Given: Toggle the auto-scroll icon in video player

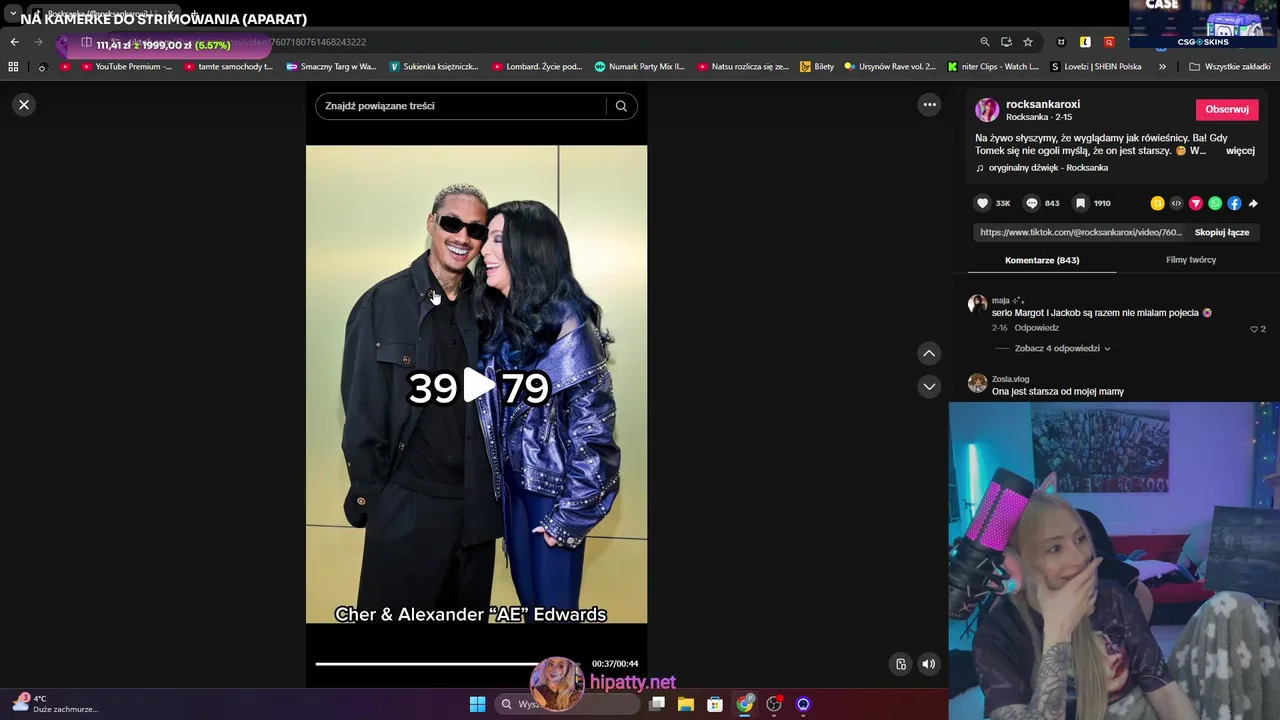Looking at the screenshot, I should 901,664.
